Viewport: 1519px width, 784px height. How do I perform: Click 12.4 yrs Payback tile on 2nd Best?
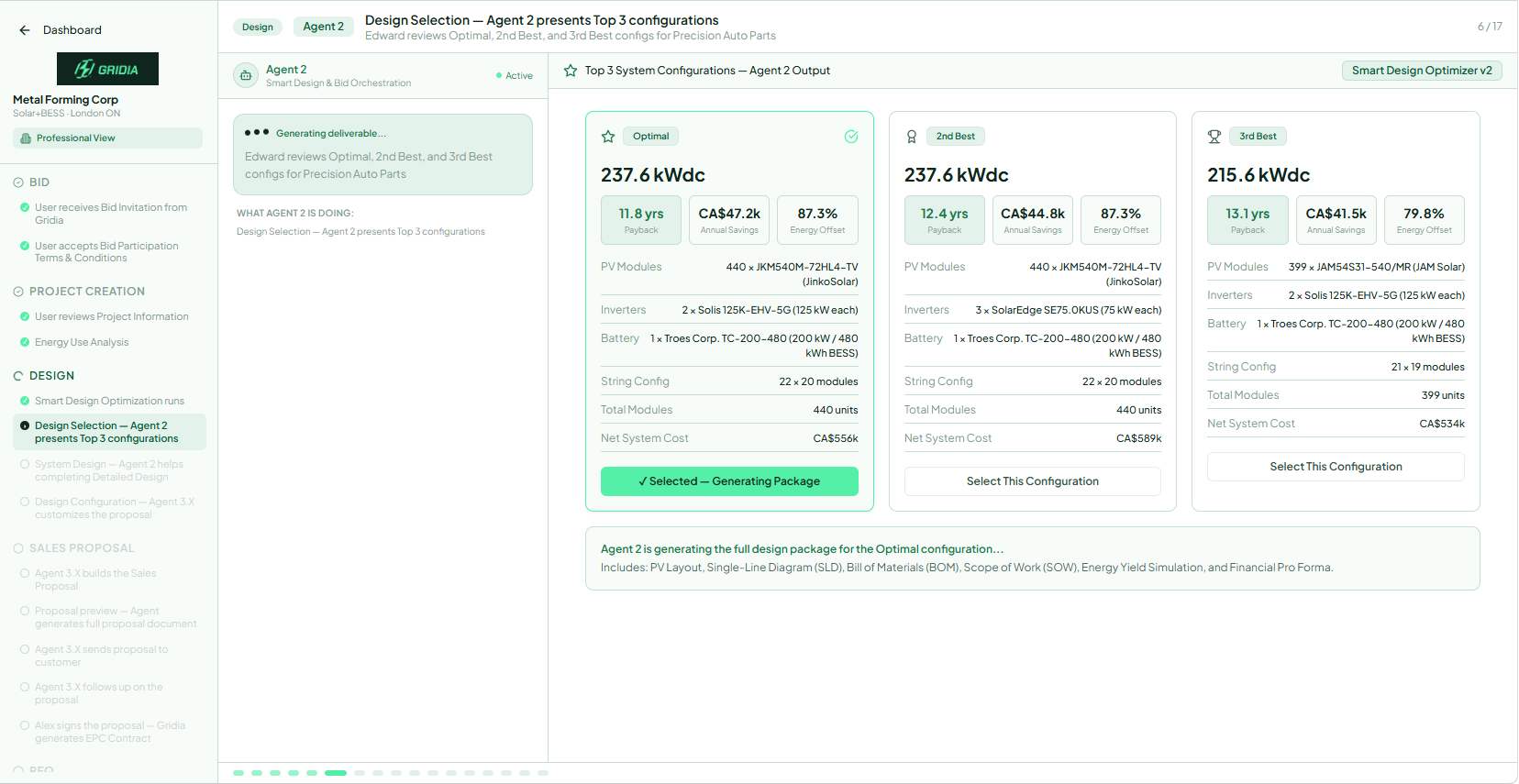point(945,220)
